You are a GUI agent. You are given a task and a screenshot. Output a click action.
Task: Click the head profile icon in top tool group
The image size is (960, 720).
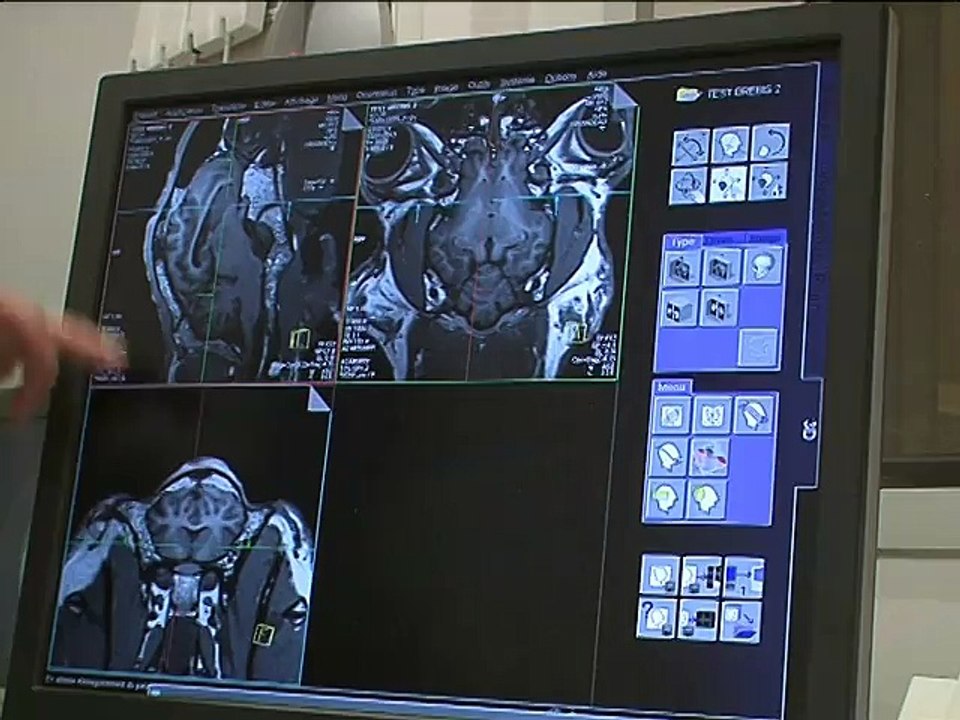731,145
